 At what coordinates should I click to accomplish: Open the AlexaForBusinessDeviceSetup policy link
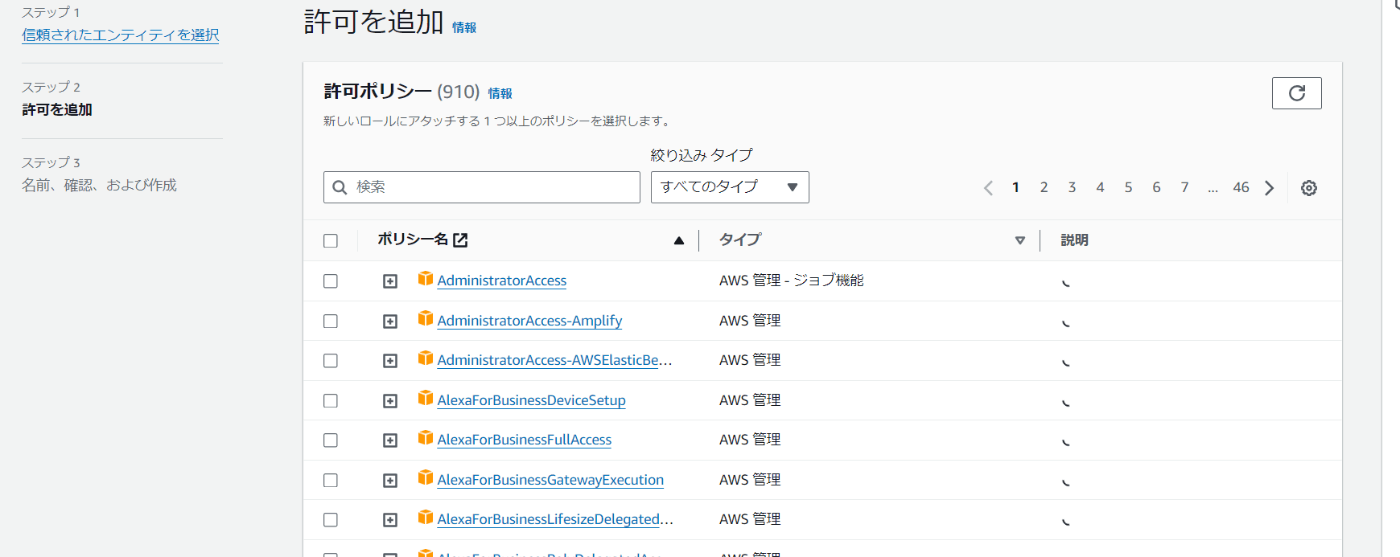tap(531, 400)
